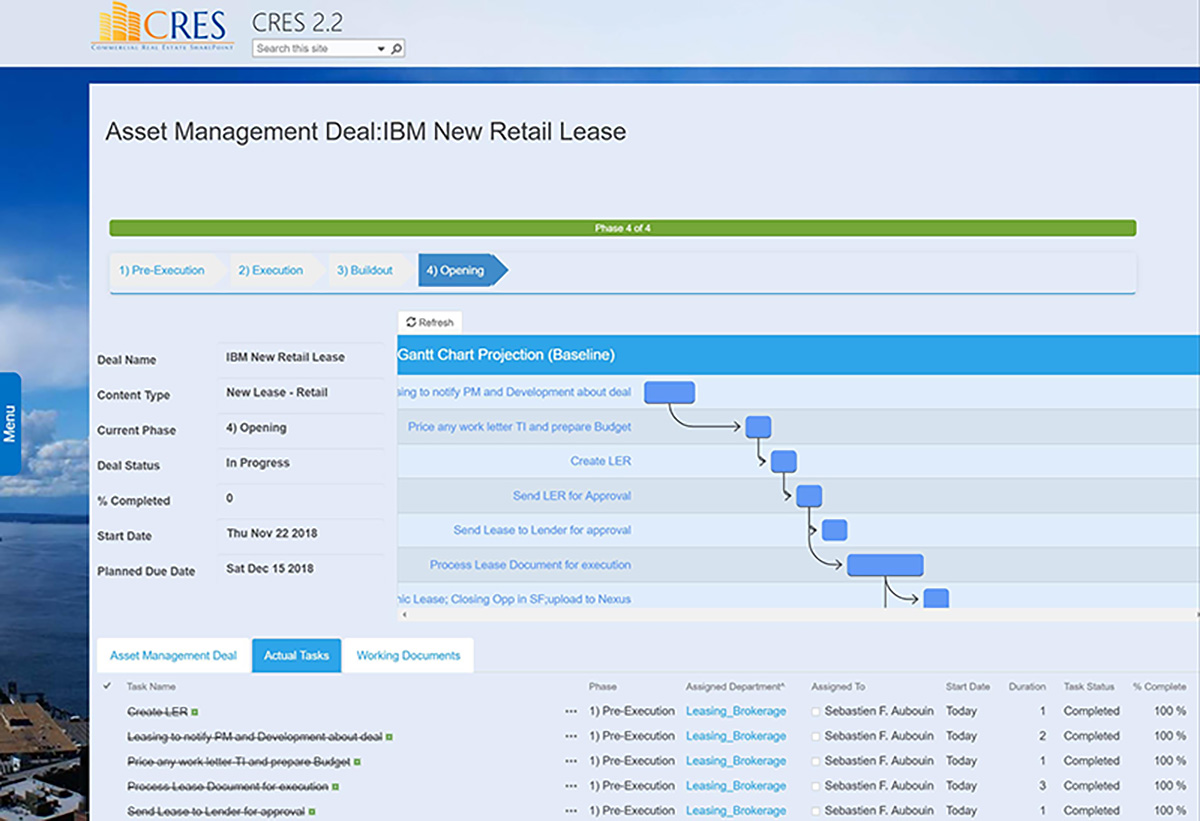Image resolution: width=1200 pixels, height=821 pixels.
Task: Click the CRES logo
Action: pyautogui.click(x=163, y=27)
